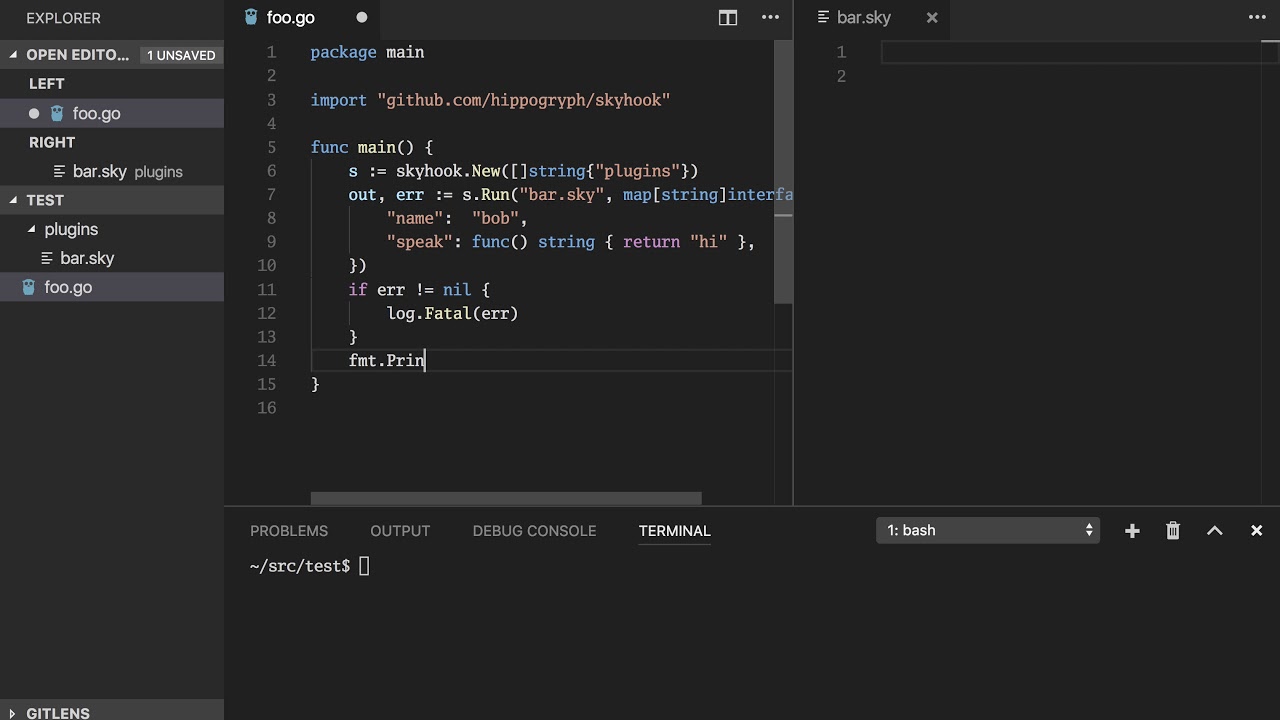Click the file icon of bar.sky under plugins folder
The image size is (1280, 720).
click(47, 258)
